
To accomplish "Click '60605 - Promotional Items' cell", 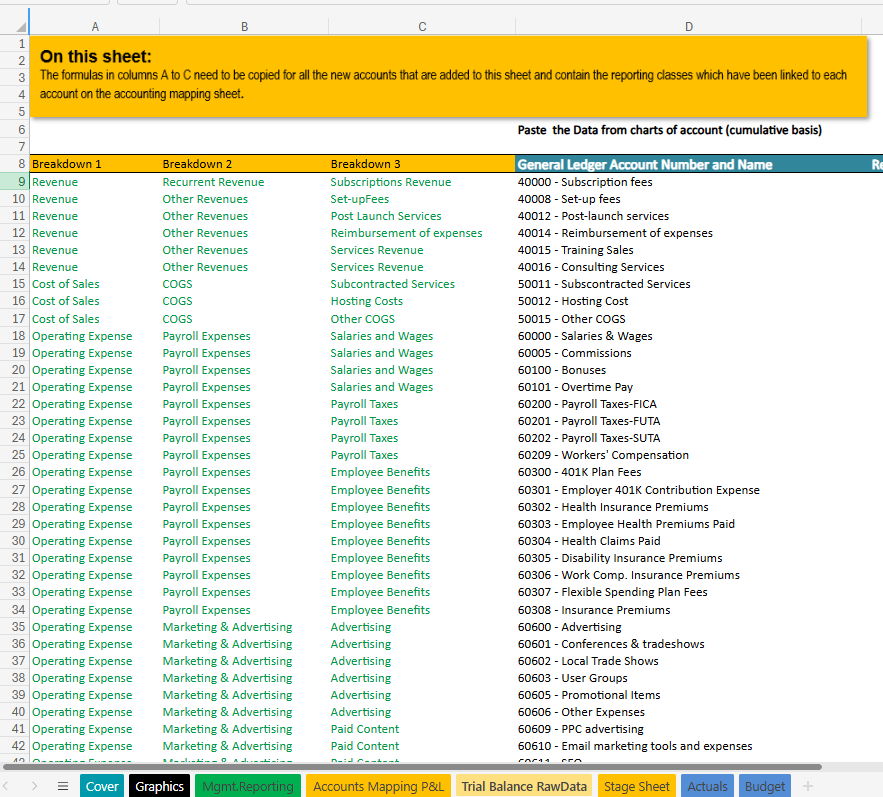I will coord(689,695).
